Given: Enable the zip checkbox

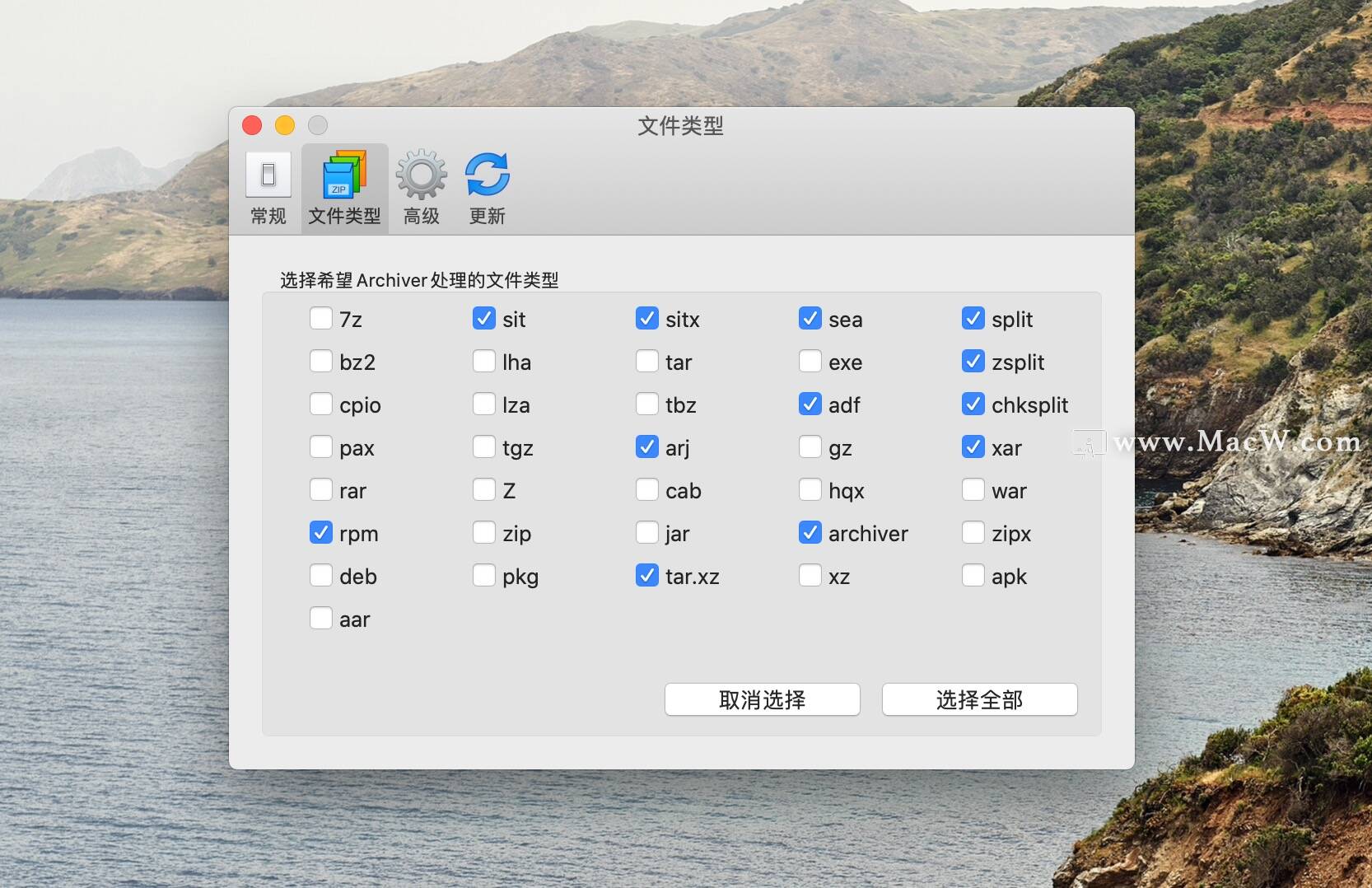Looking at the screenshot, I should [484, 532].
